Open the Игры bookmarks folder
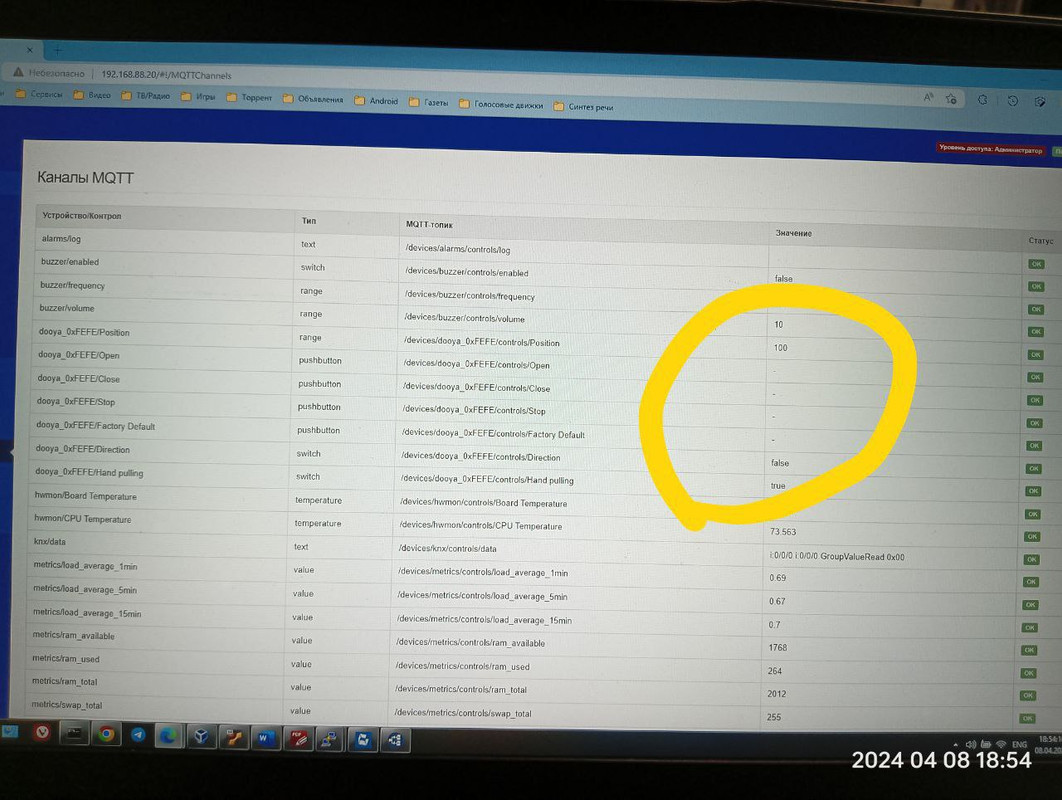The width and height of the screenshot is (1062, 800). pos(198,96)
